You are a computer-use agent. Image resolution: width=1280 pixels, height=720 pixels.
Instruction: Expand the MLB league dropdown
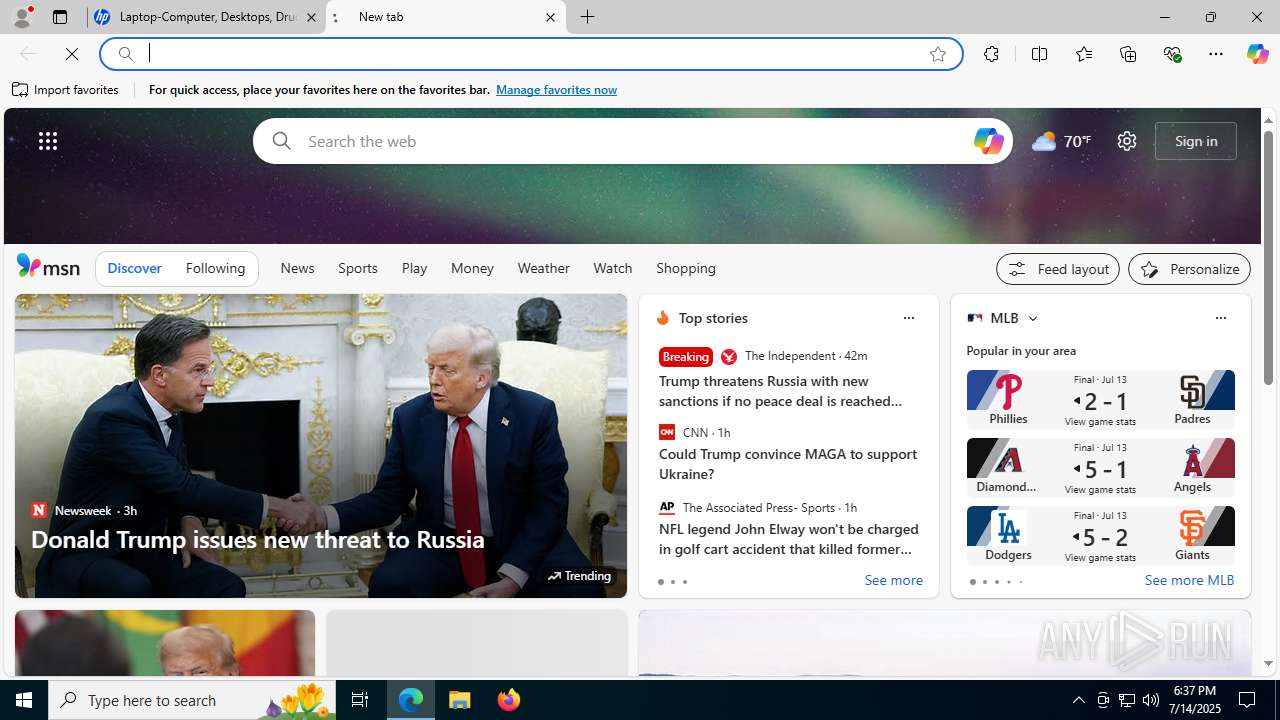(x=1032, y=318)
